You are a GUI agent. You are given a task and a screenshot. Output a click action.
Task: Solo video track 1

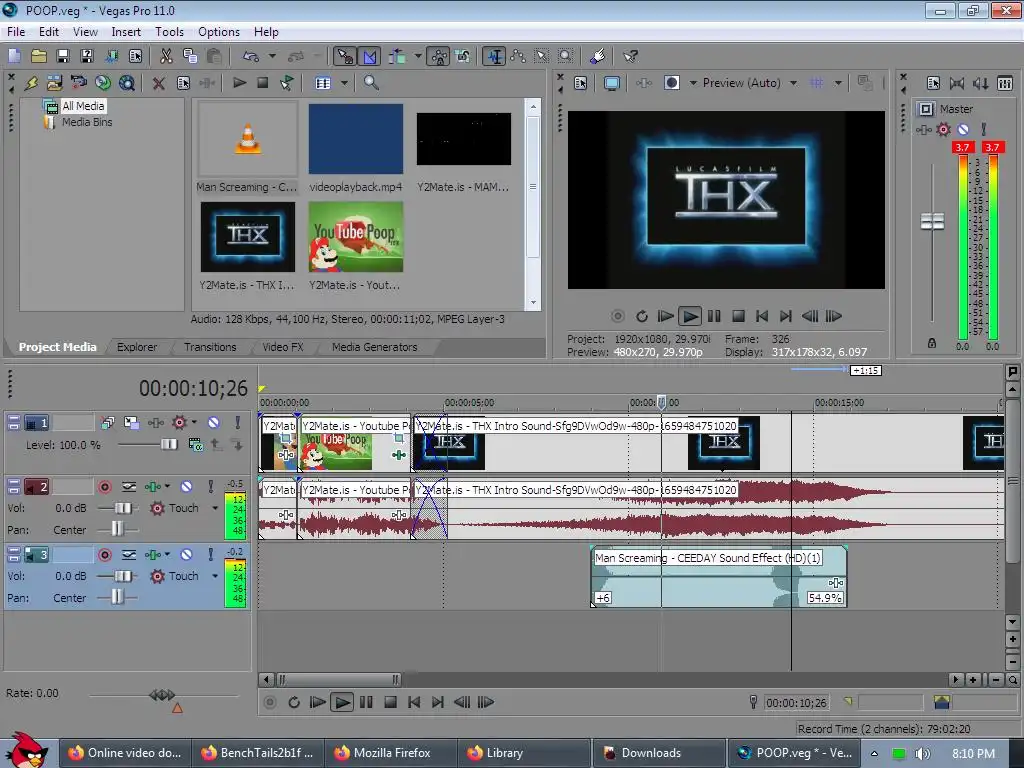[x=238, y=423]
